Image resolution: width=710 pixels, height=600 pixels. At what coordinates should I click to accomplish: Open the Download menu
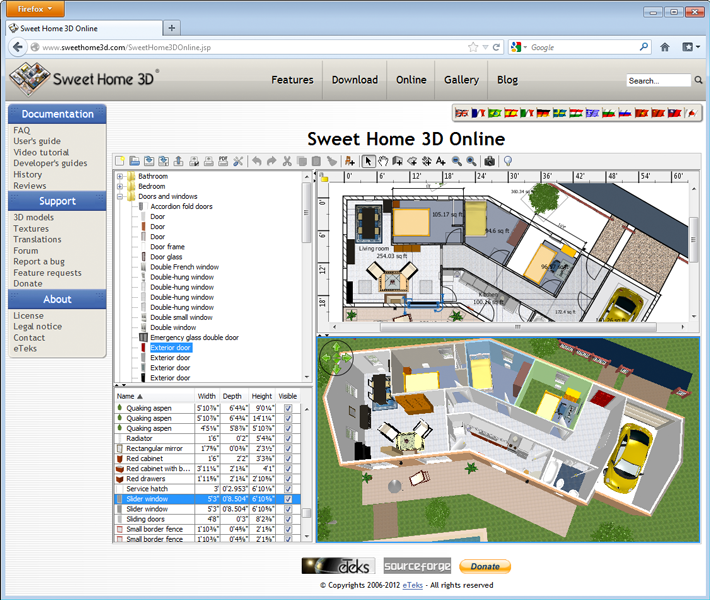point(355,80)
